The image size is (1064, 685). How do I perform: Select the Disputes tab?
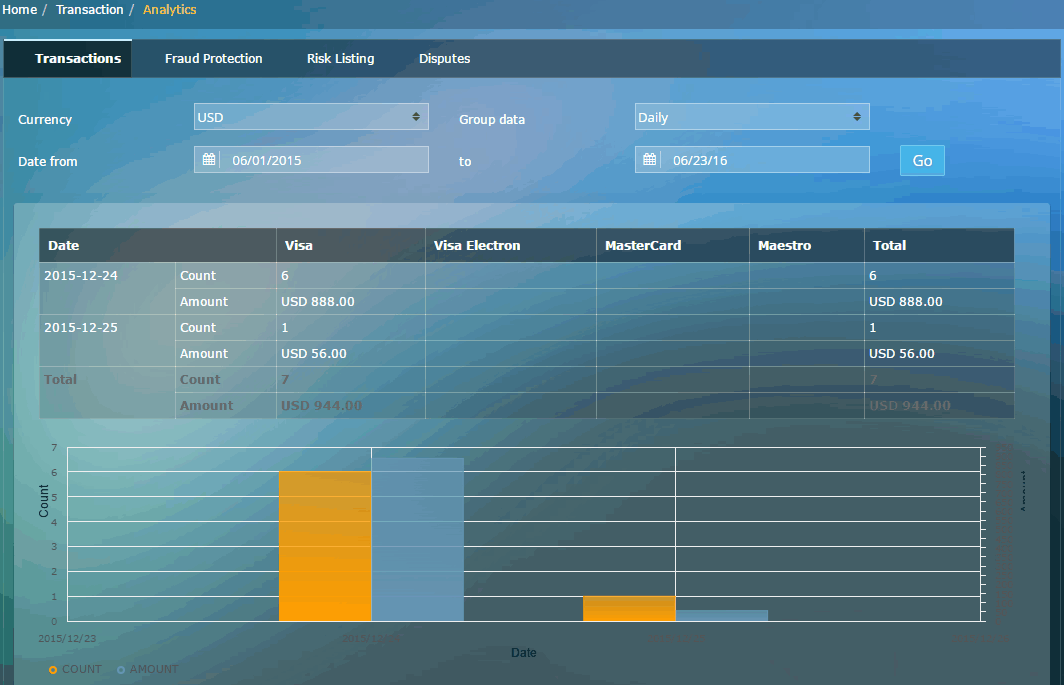coord(444,59)
